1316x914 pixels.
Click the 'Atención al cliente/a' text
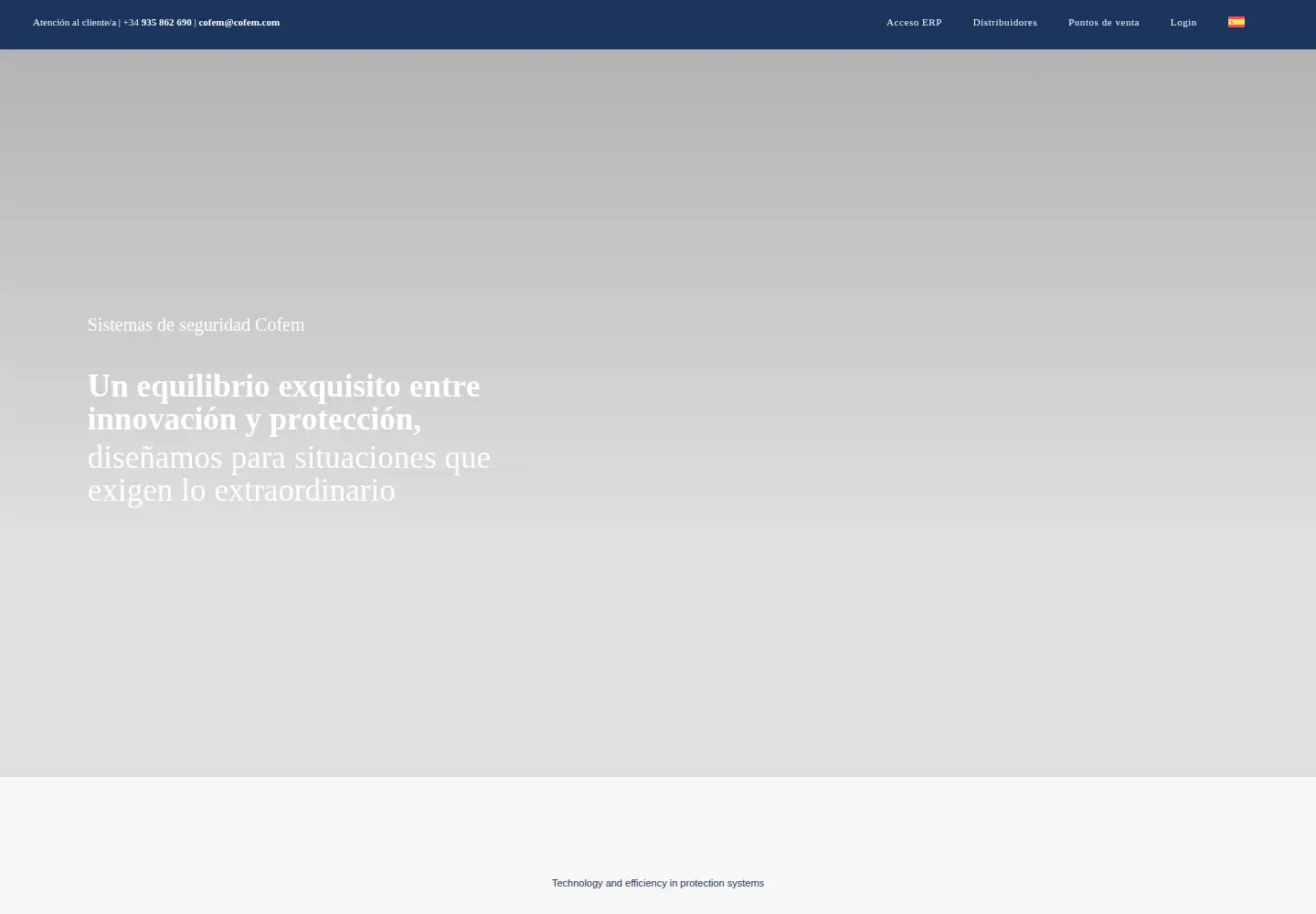point(74,22)
